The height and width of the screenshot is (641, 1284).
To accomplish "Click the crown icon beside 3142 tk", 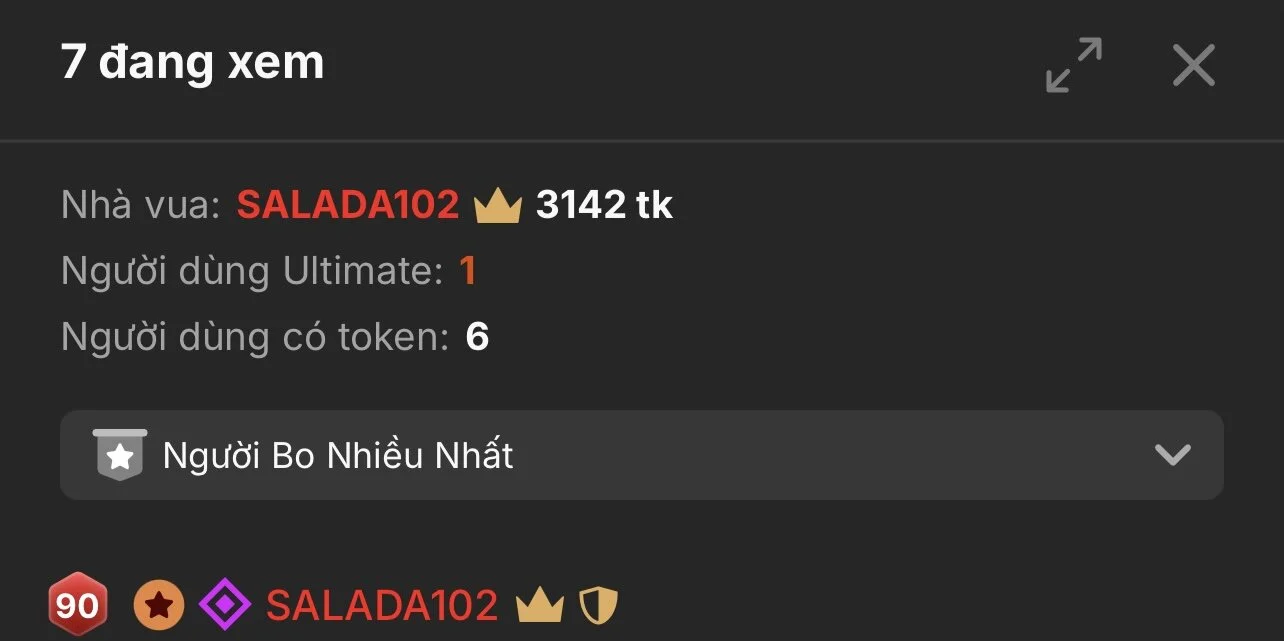I will click(498, 206).
